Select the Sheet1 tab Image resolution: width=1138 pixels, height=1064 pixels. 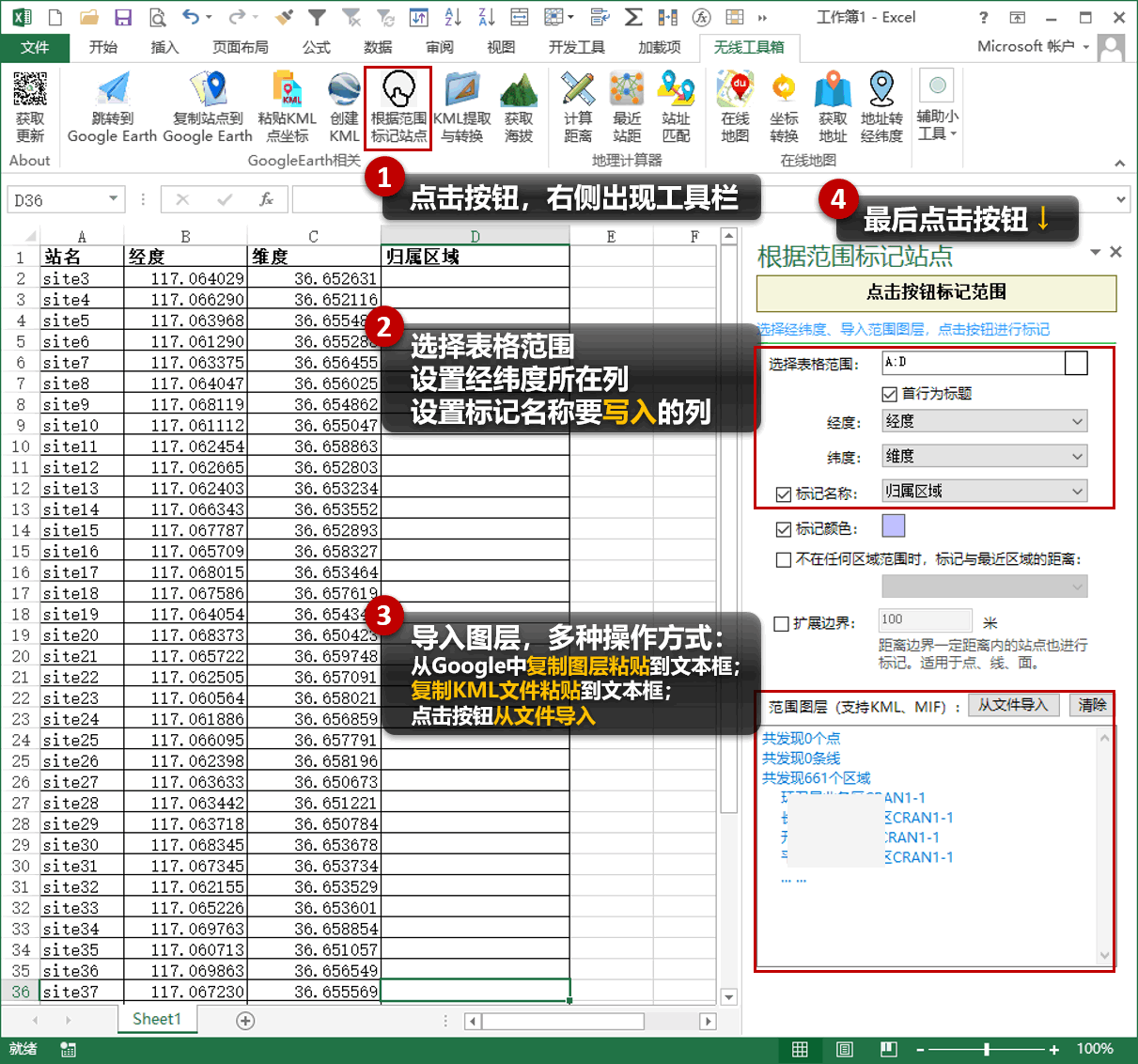(x=157, y=1019)
